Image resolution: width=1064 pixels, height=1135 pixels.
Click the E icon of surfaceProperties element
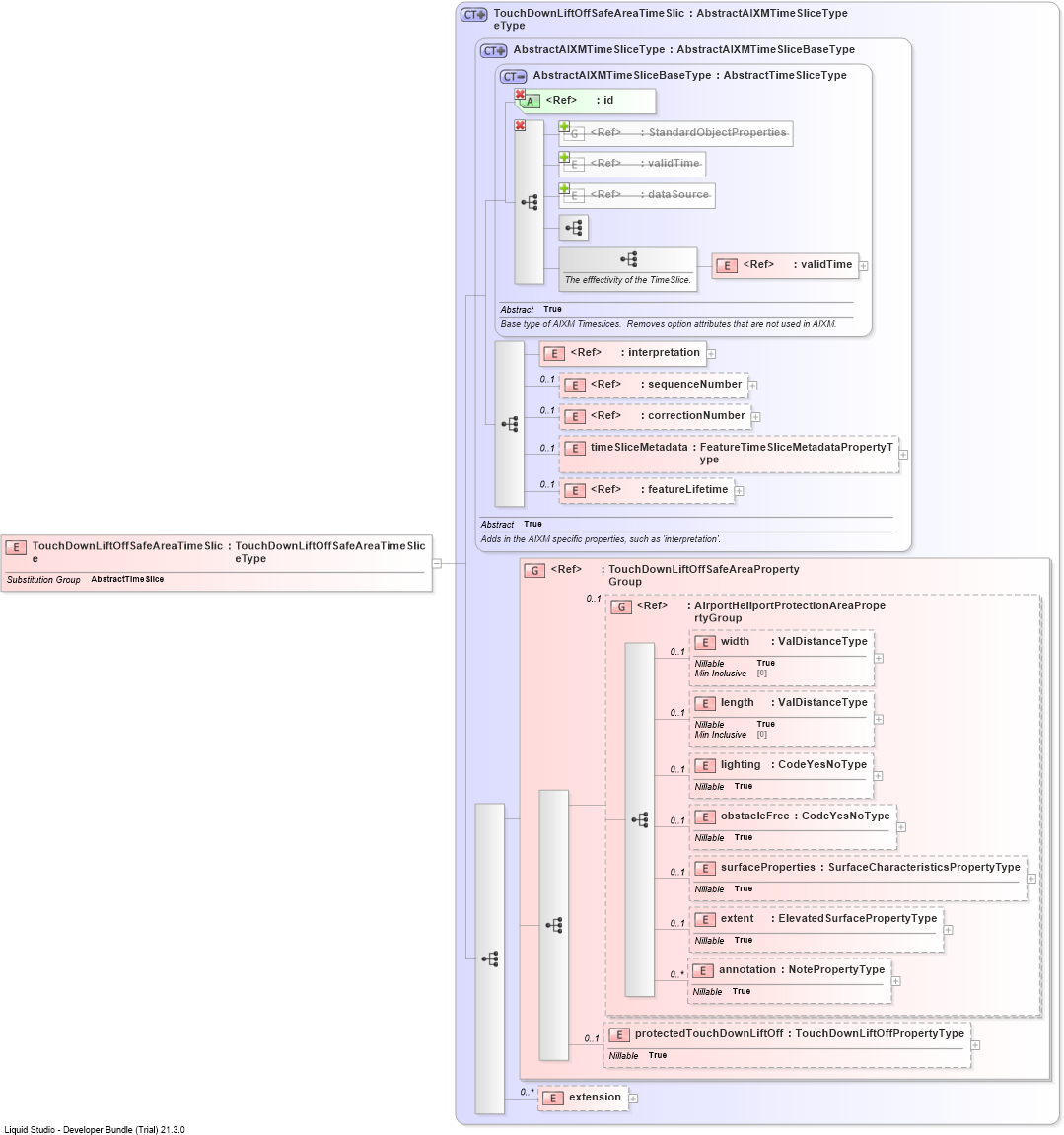pos(705,869)
